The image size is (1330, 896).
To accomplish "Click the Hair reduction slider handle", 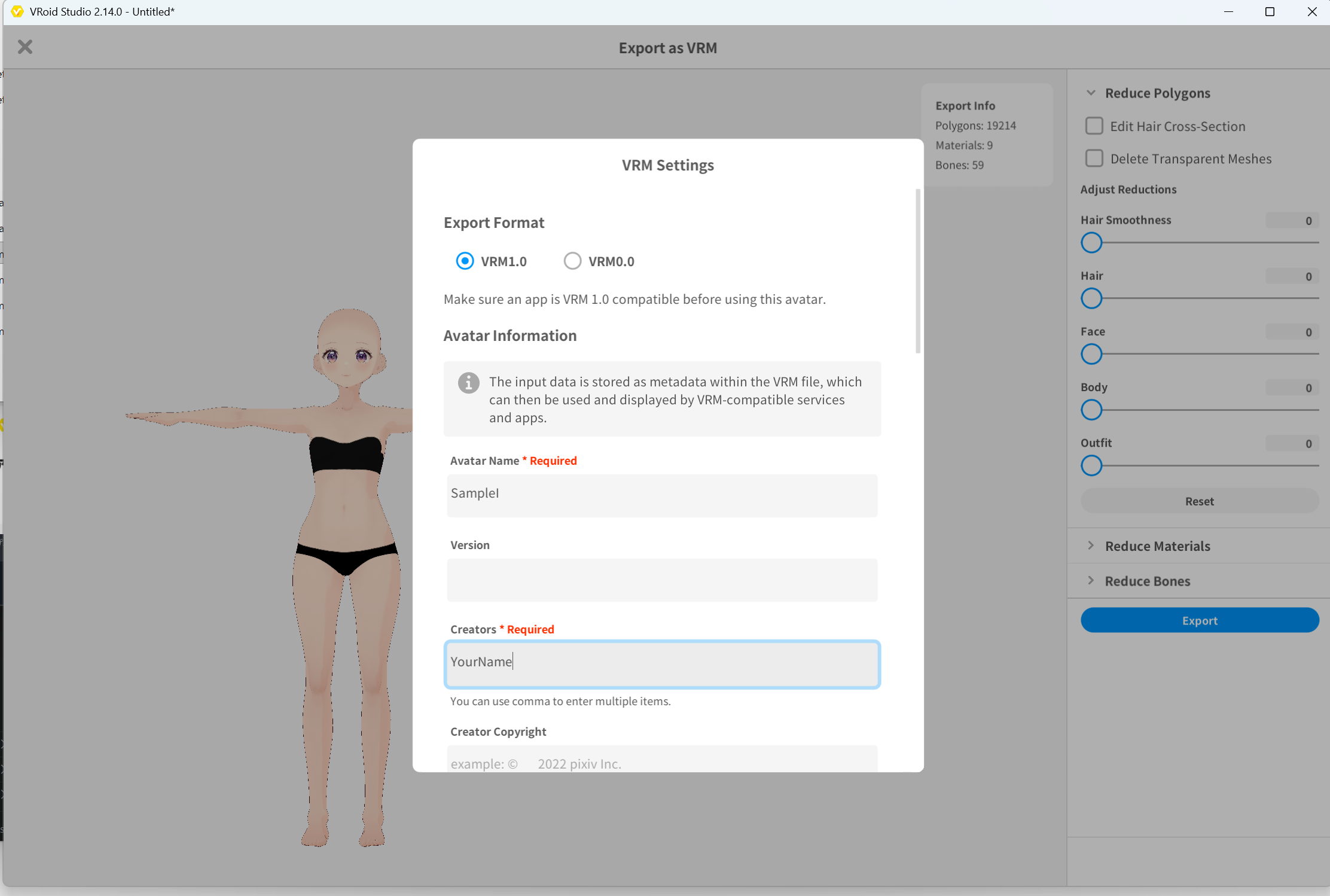I will click(1091, 298).
